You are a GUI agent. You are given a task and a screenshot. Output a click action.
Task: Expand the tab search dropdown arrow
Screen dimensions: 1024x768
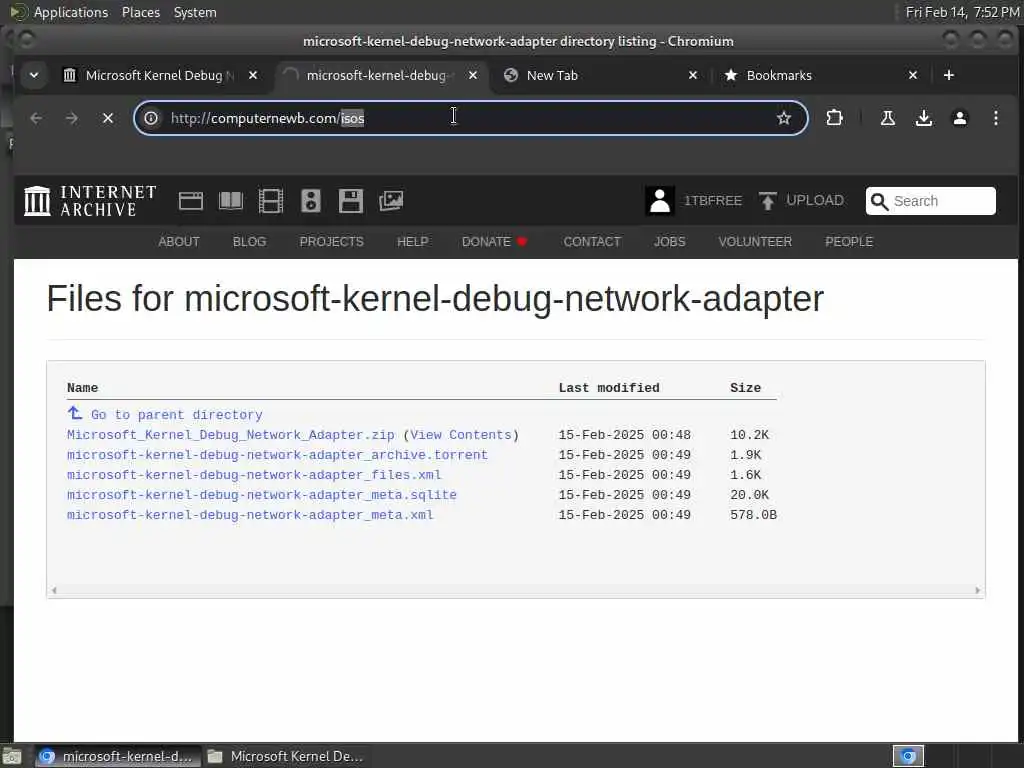point(33,75)
